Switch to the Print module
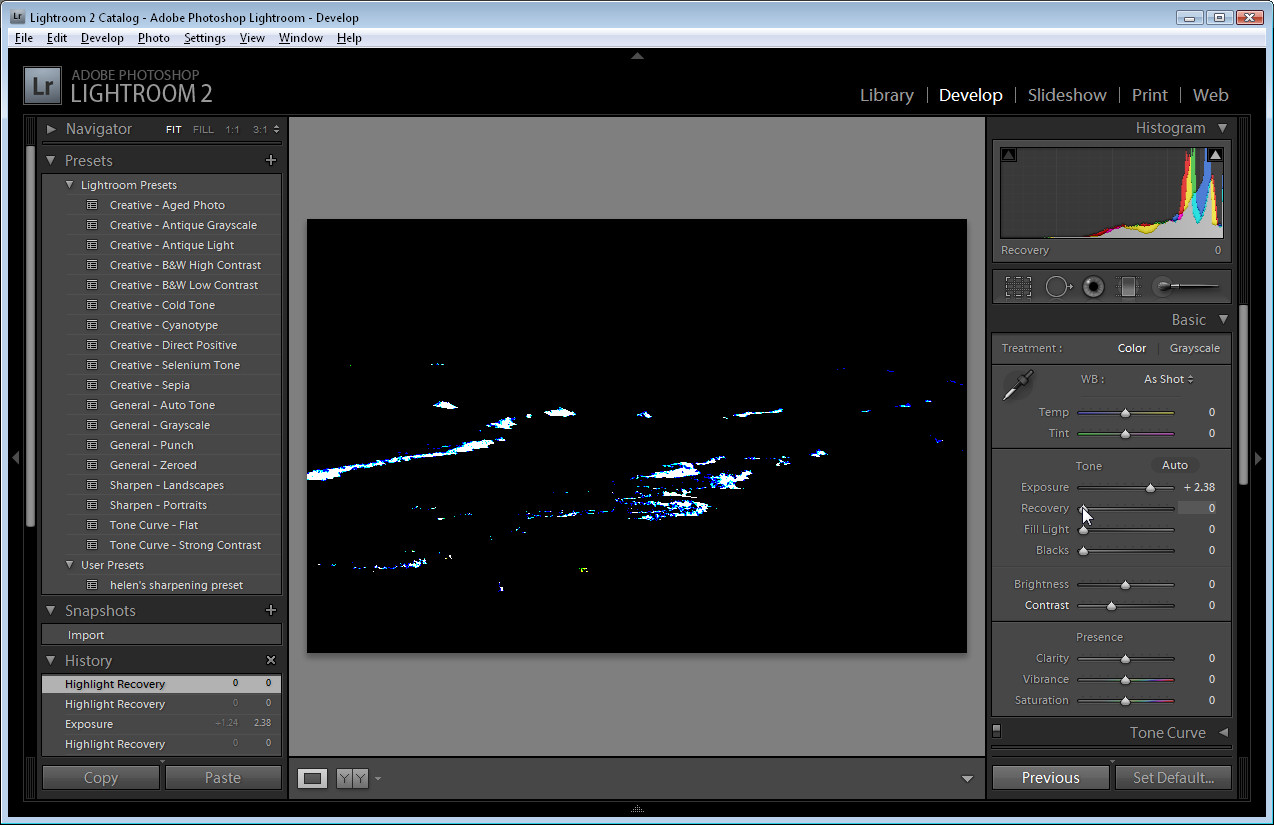The height and width of the screenshot is (825, 1274). [1150, 95]
